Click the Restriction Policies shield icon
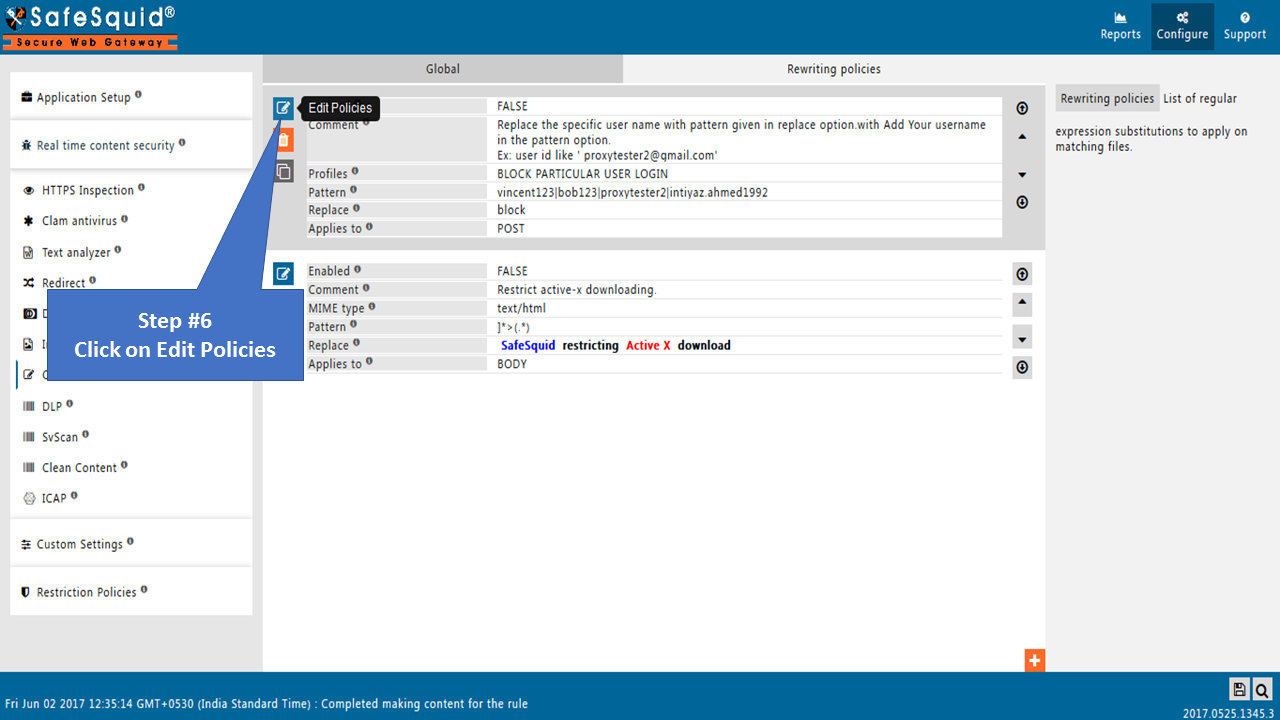 (x=26, y=592)
